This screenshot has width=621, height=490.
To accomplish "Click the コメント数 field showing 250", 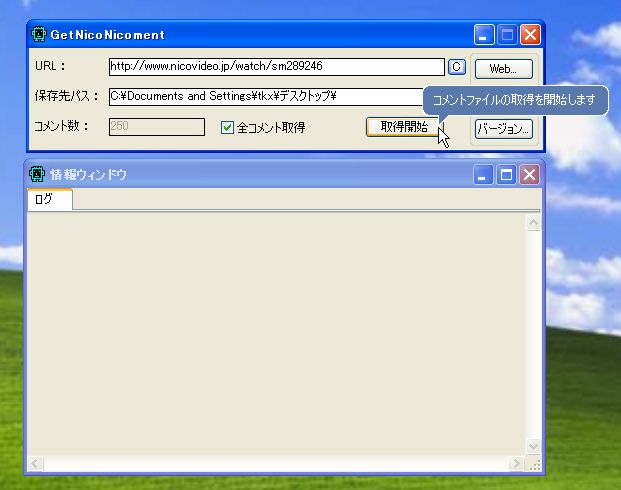I will (x=157, y=127).
